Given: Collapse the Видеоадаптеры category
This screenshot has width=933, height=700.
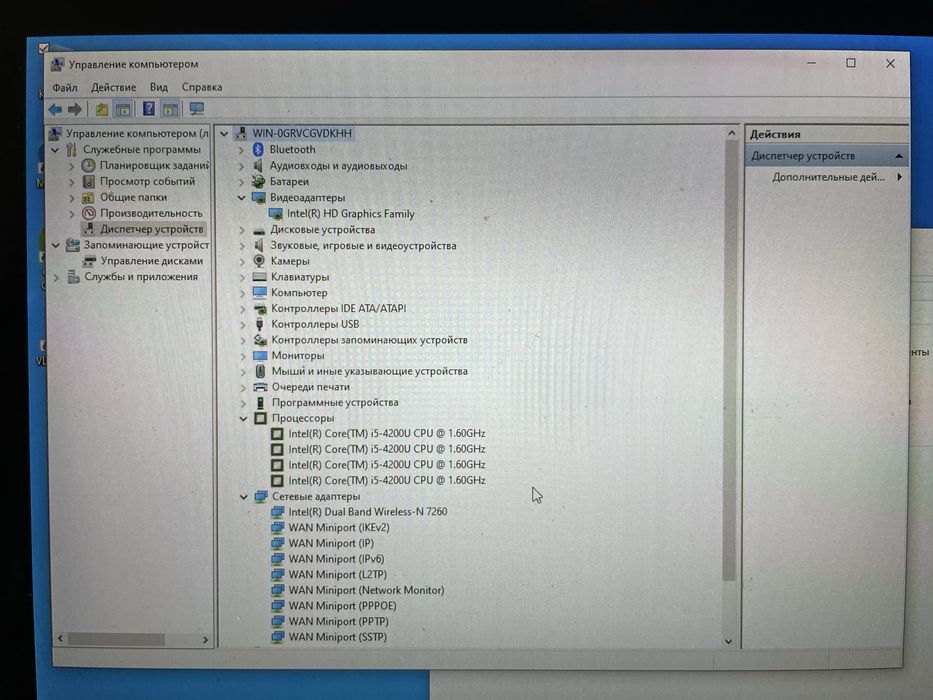Looking at the screenshot, I should coord(241,198).
